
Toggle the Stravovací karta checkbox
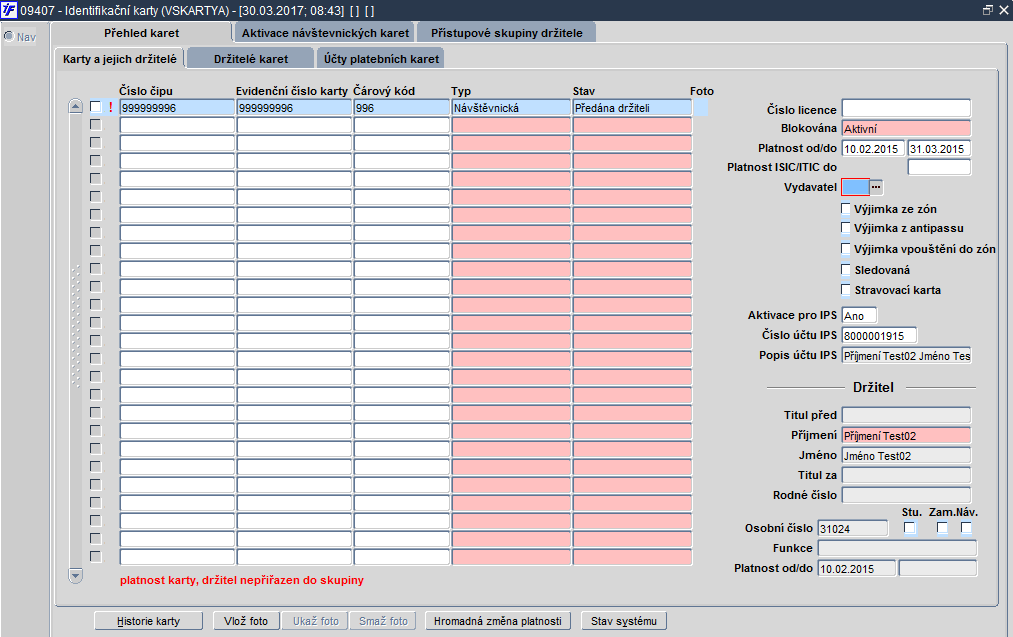pyautogui.click(x=846, y=289)
